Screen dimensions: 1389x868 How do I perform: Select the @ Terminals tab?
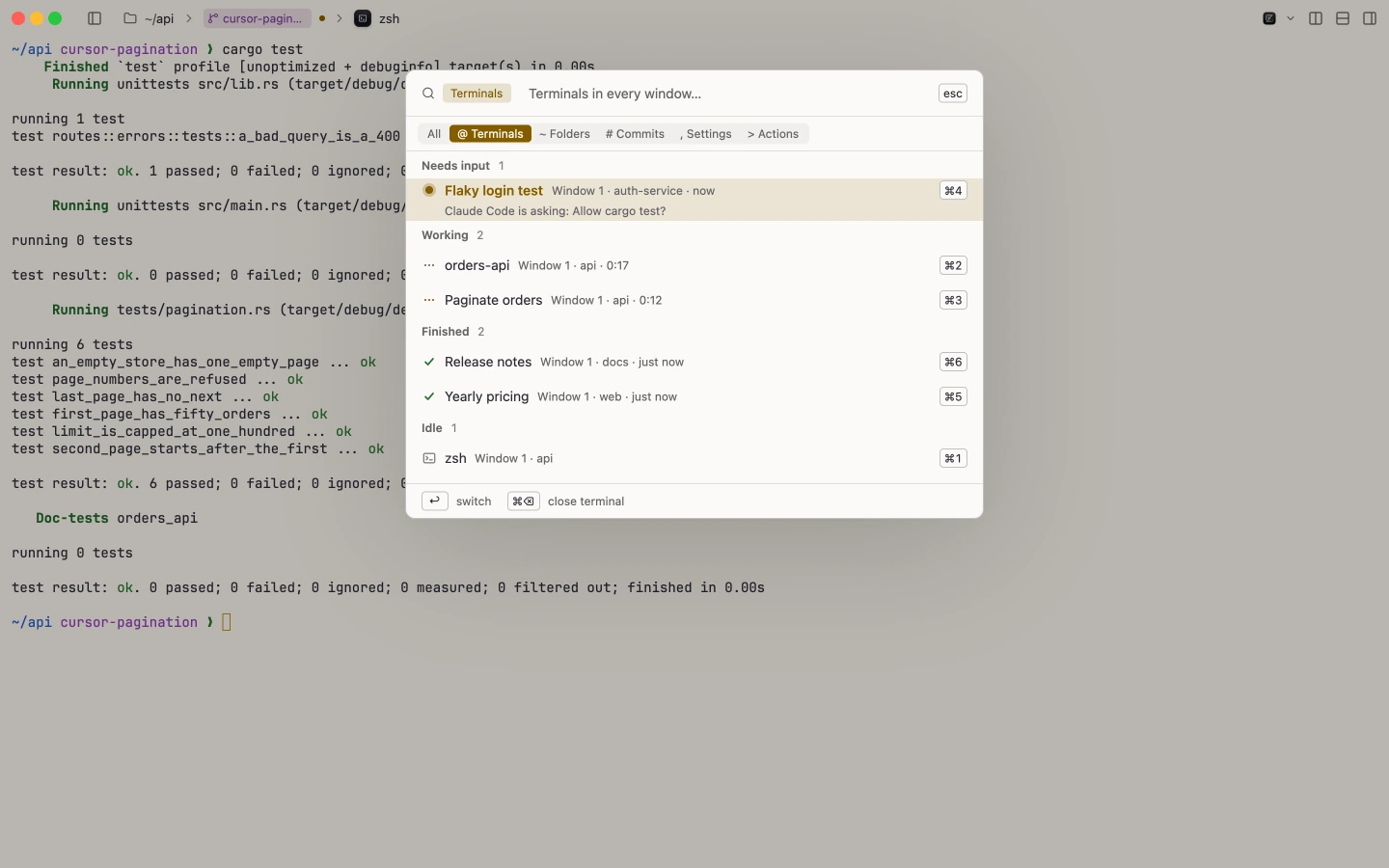point(490,134)
